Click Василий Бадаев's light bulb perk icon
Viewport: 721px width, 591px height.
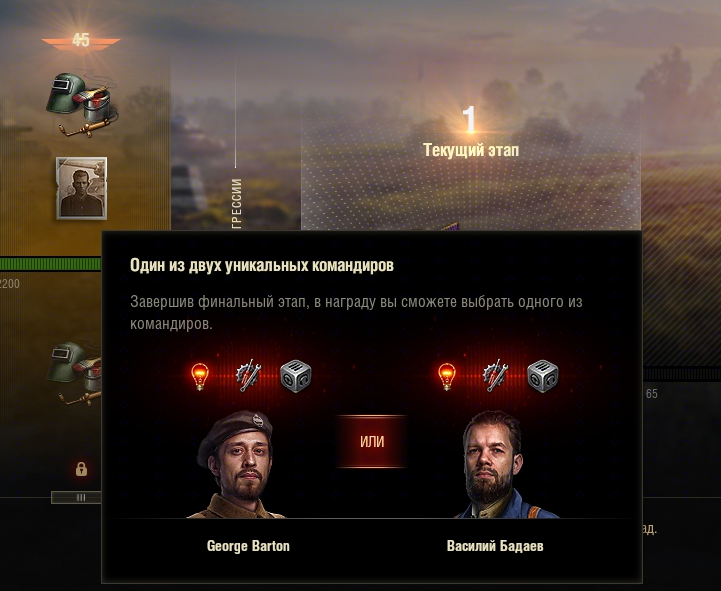447,377
